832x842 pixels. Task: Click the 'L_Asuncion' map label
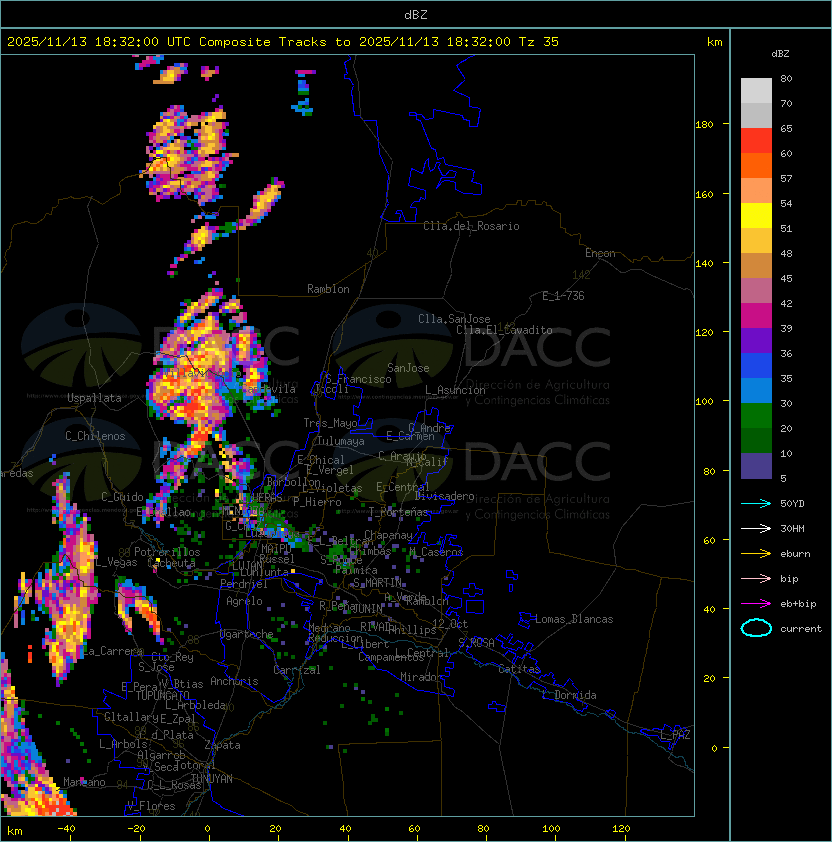[455, 390]
